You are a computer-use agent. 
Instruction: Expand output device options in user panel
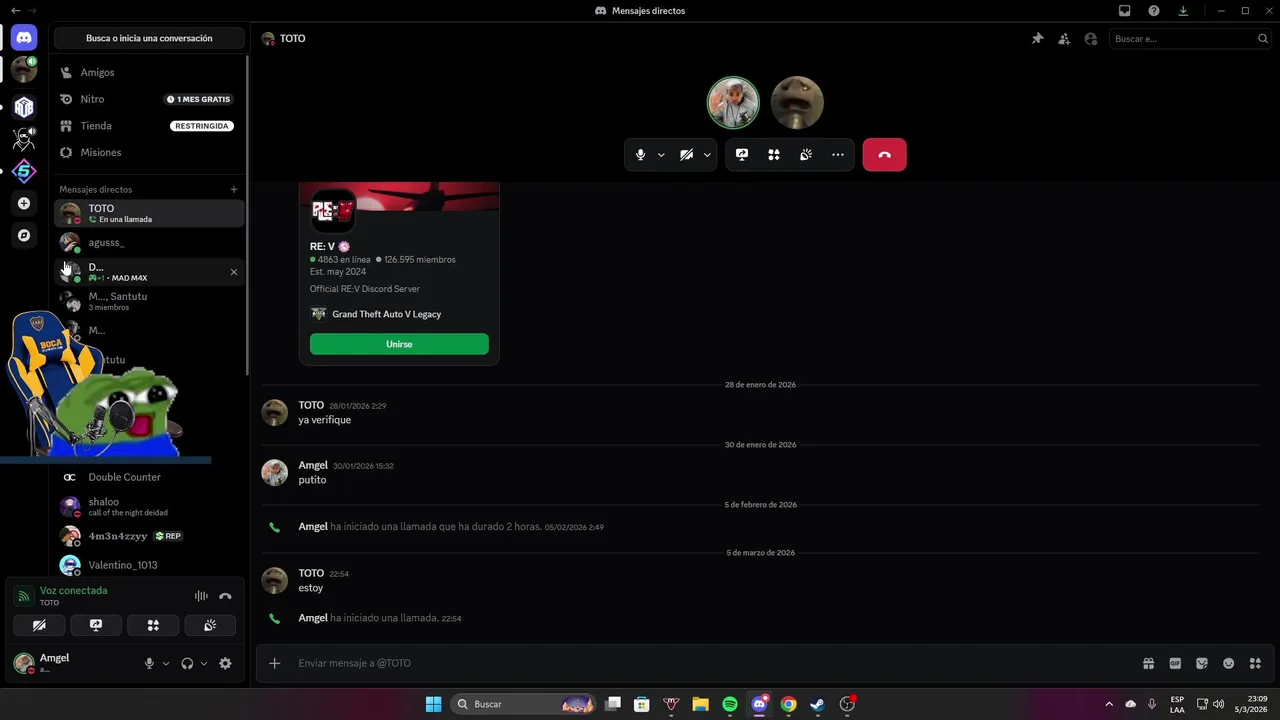coord(204,663)
